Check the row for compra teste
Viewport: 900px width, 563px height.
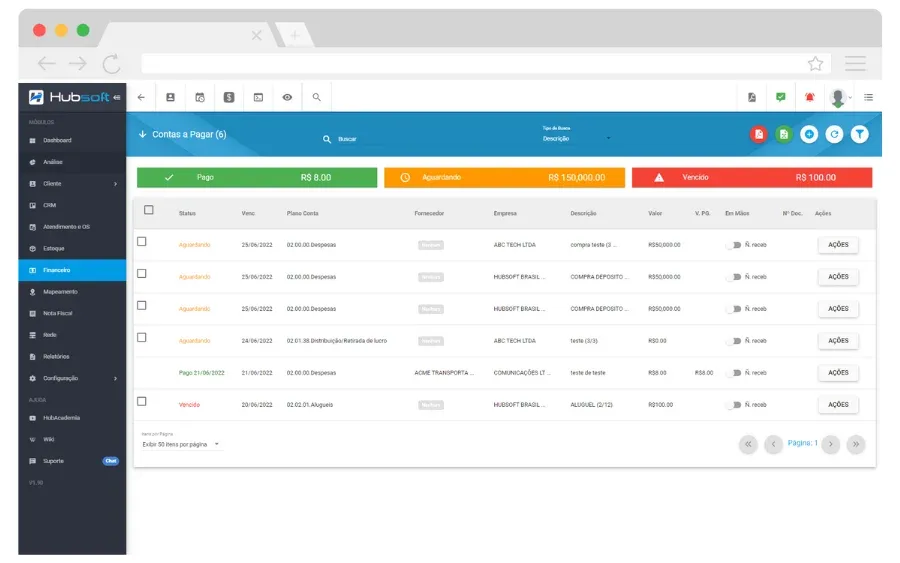(142, 242)
